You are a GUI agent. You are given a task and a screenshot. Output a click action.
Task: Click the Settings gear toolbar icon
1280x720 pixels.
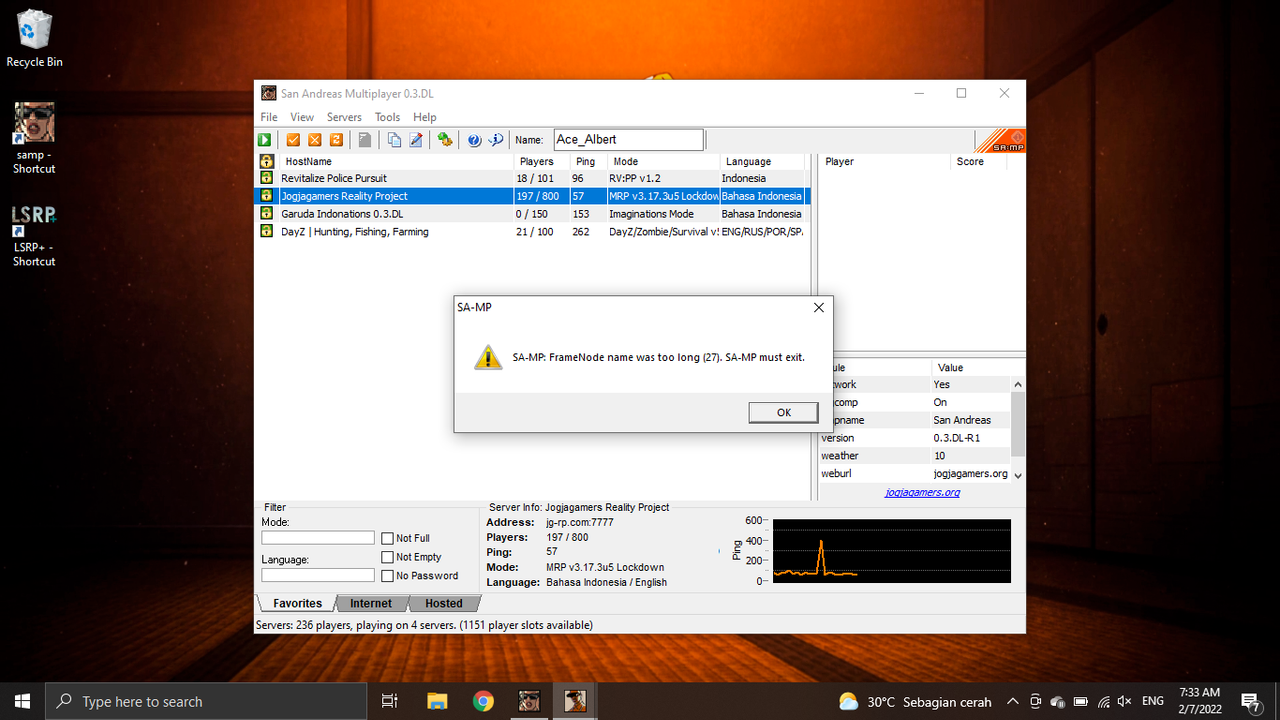coord(445,140)
